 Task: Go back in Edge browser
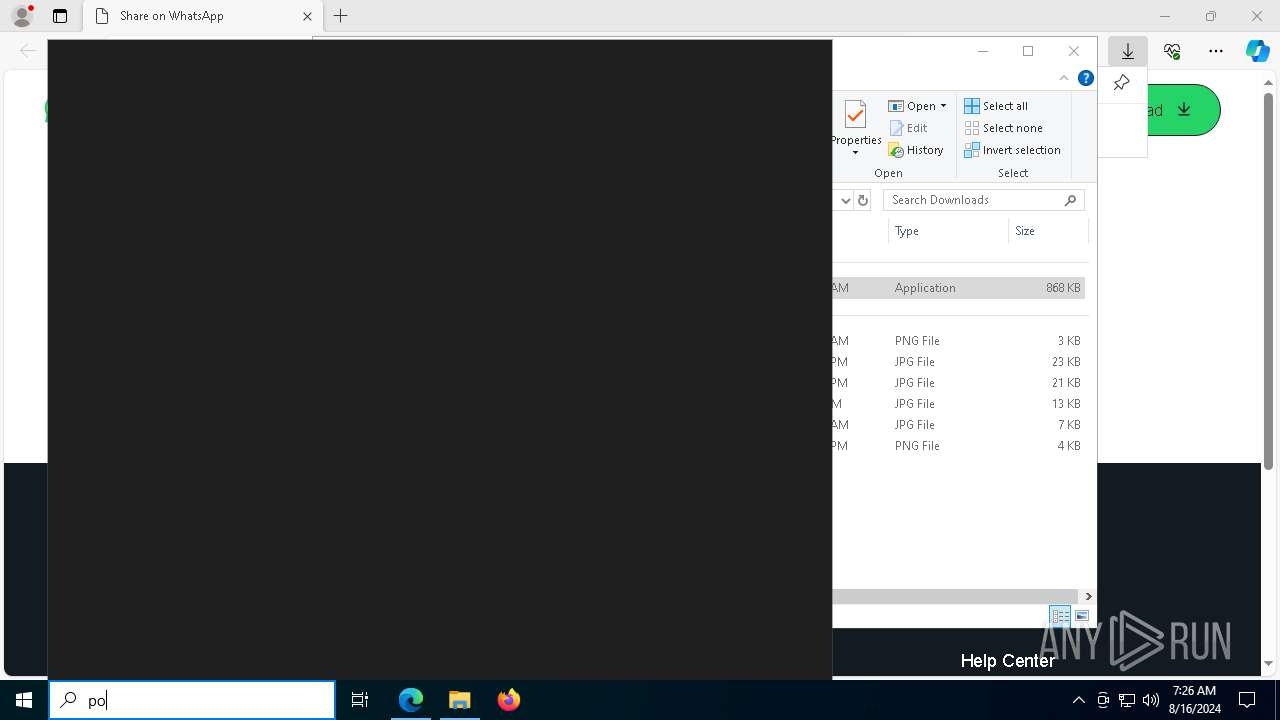pos(28,51)
